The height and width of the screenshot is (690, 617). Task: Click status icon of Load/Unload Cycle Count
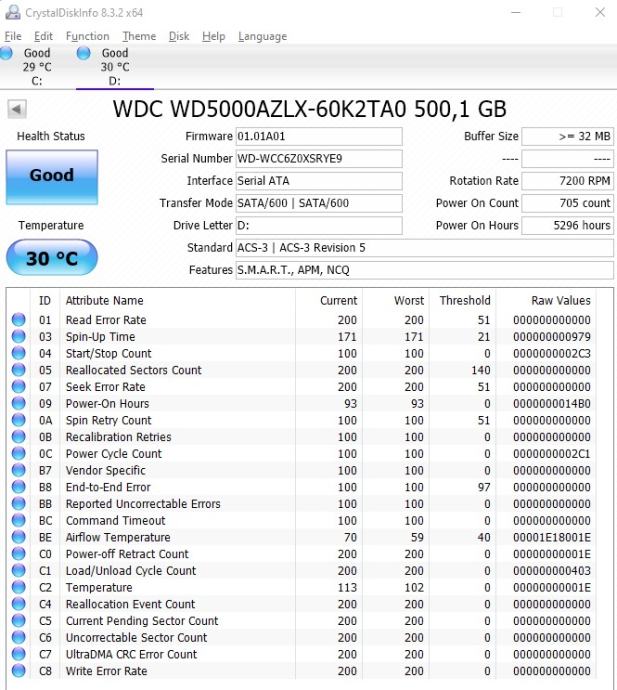pyautogui.click(x=18, y=570)
